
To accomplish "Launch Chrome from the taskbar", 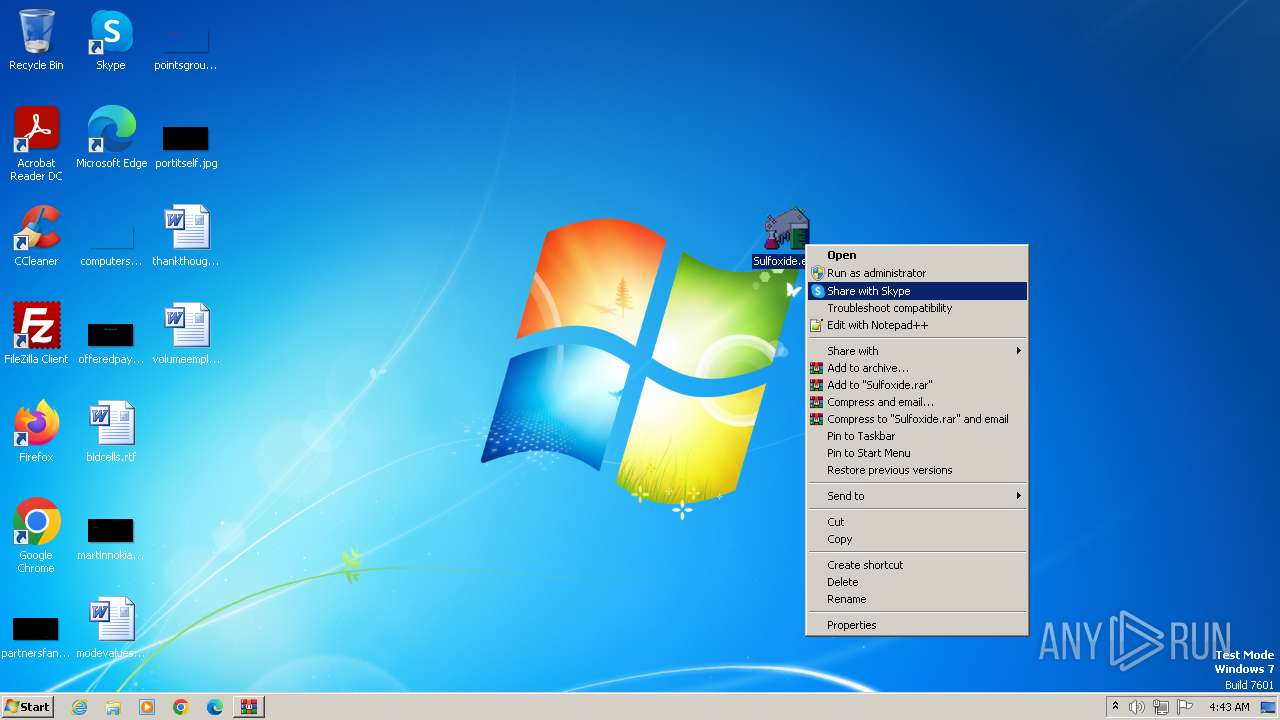I will [x=181, y=707].
